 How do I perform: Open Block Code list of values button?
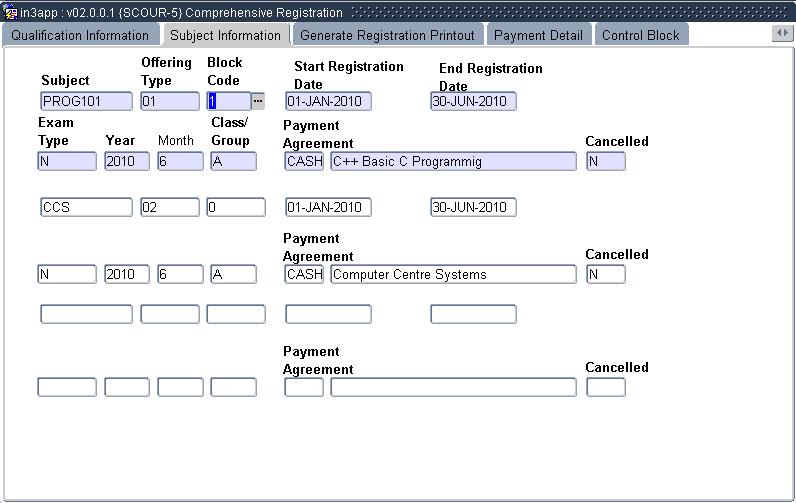[x=258, y=101]
